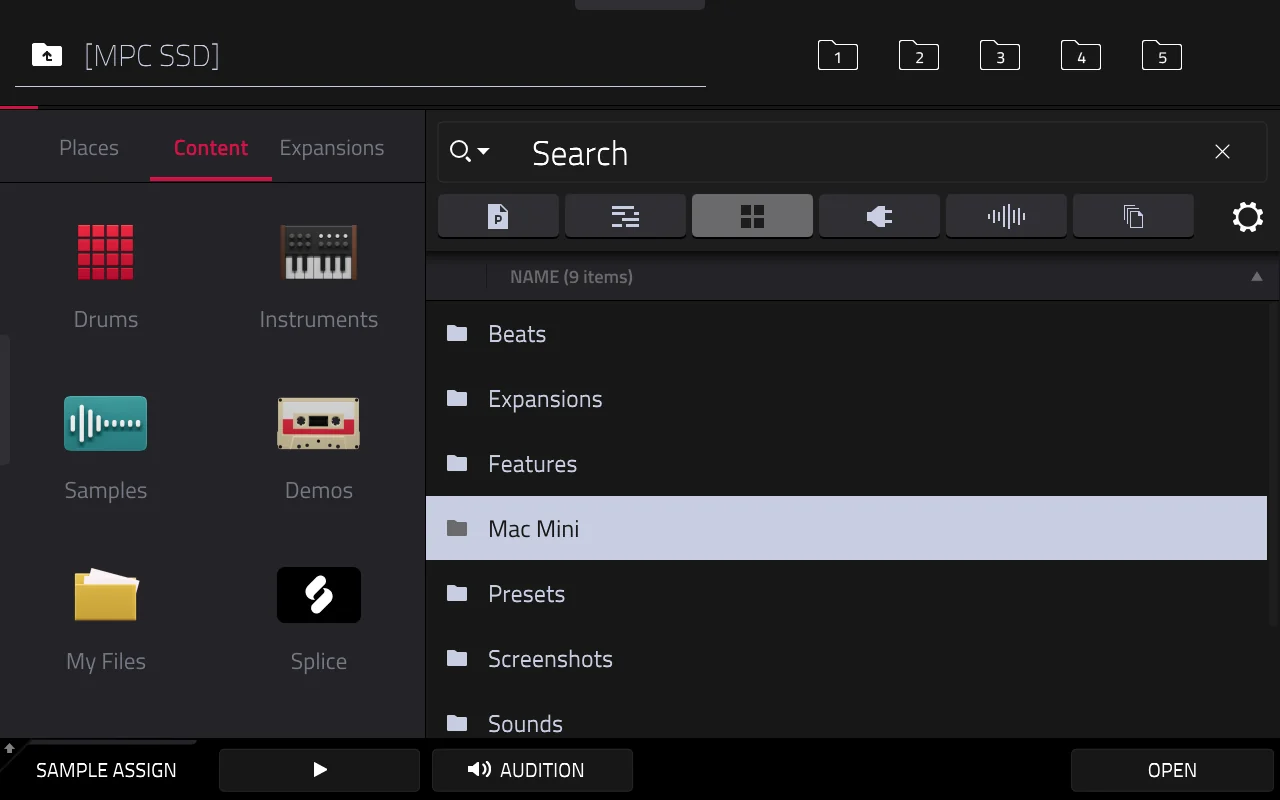Toggle the project files filter
Image resolution: width=1280 pixels, height=800 pixels.
[x=498, y=216]
